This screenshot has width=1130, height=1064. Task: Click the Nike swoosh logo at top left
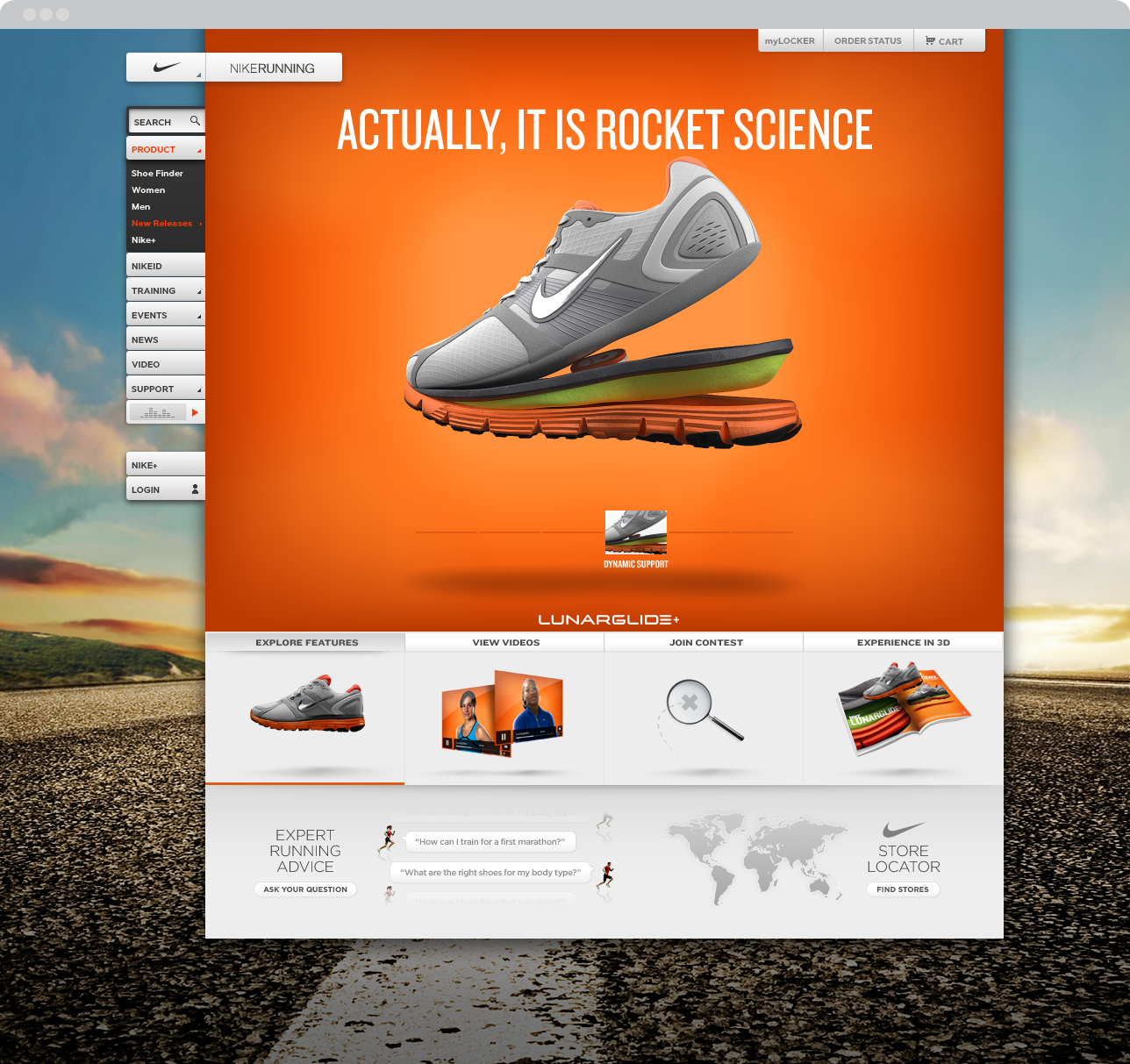click(x=167, y=68)
